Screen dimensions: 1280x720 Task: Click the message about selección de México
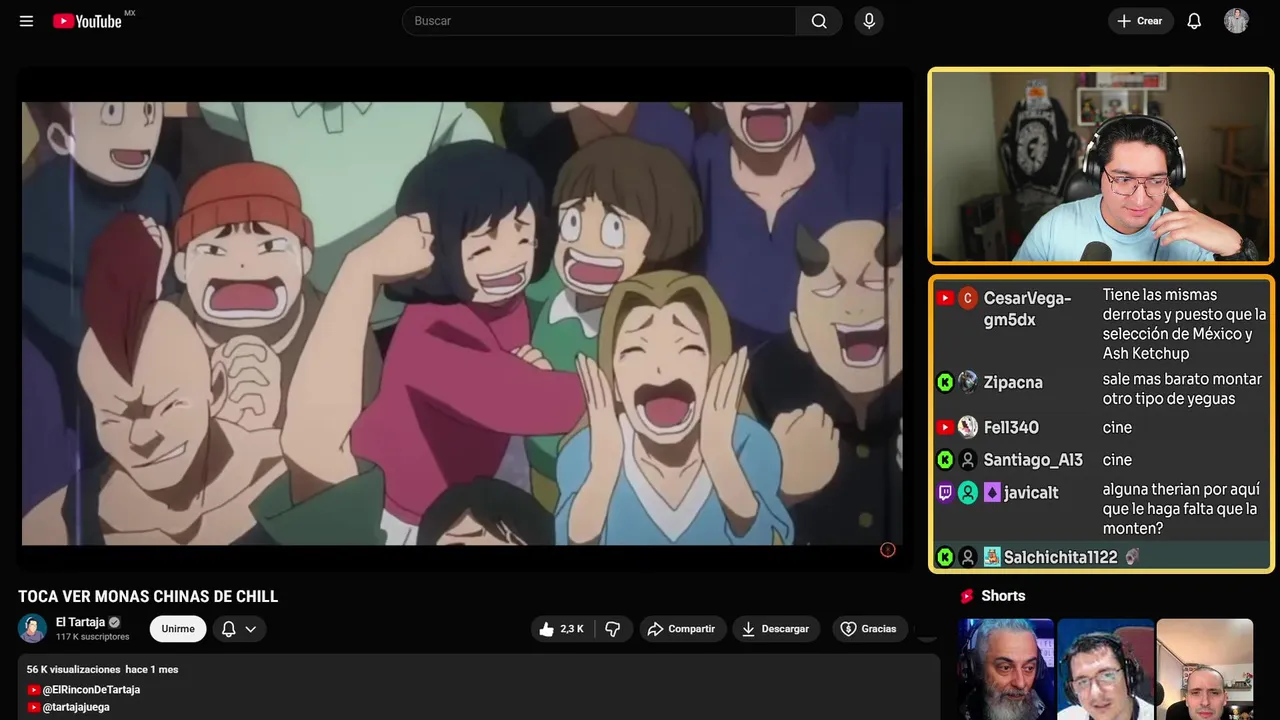[1184, 324]
